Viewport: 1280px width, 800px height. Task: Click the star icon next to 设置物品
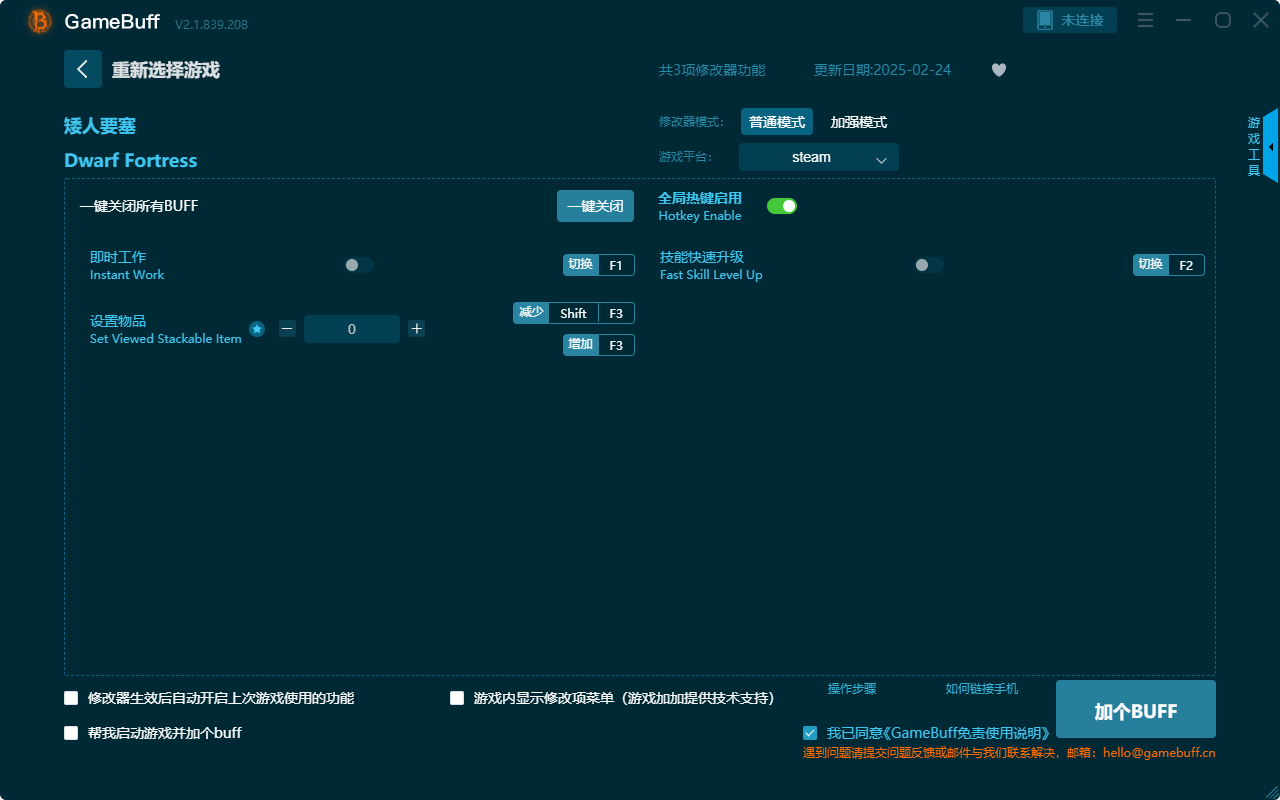point(257,328)
